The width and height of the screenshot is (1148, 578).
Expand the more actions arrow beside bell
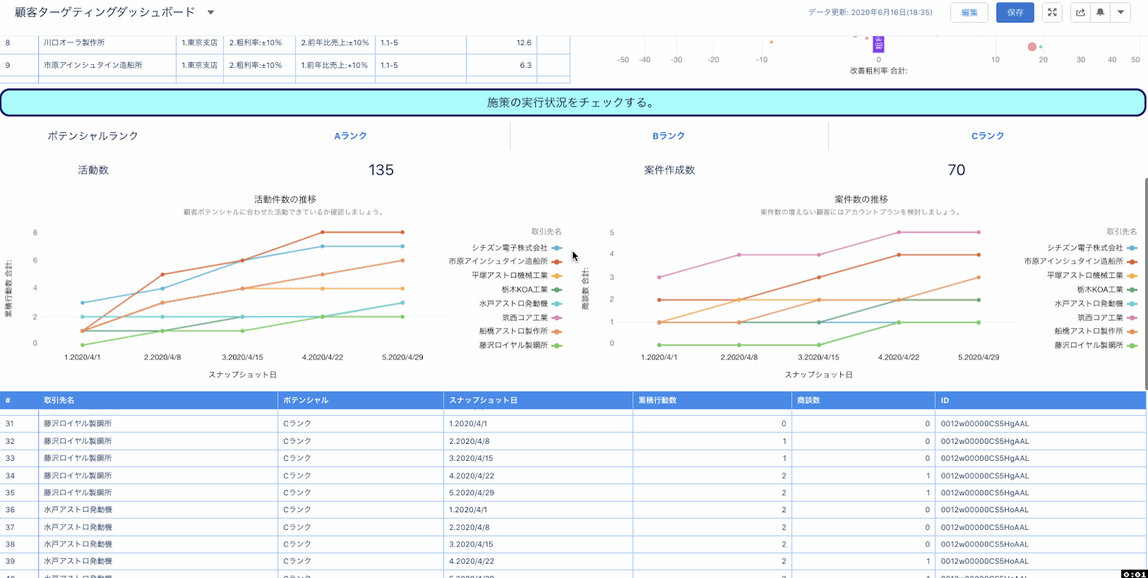[1120, 12]
